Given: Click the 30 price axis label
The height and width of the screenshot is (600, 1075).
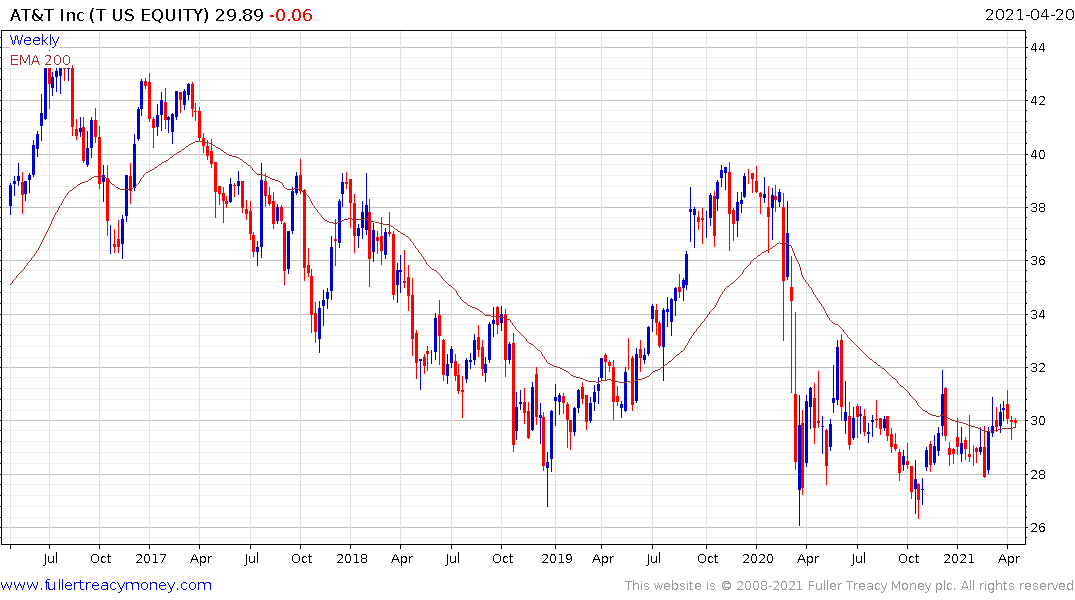Looking at the screenshot, I should pos(1037,421).
